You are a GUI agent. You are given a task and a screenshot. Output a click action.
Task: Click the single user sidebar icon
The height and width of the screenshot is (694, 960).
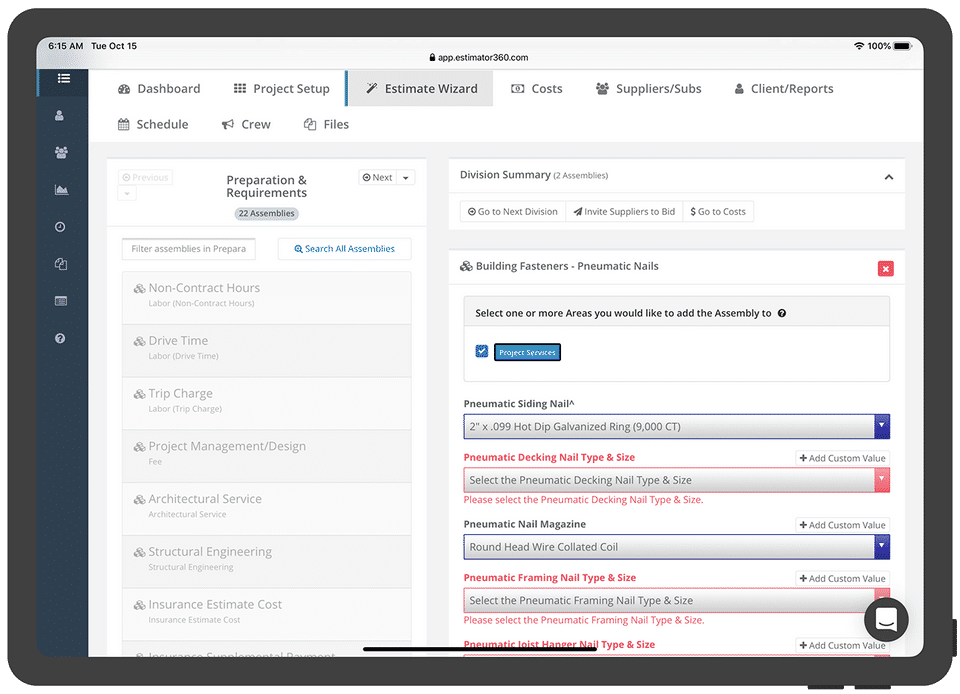(x=59, y=116)
